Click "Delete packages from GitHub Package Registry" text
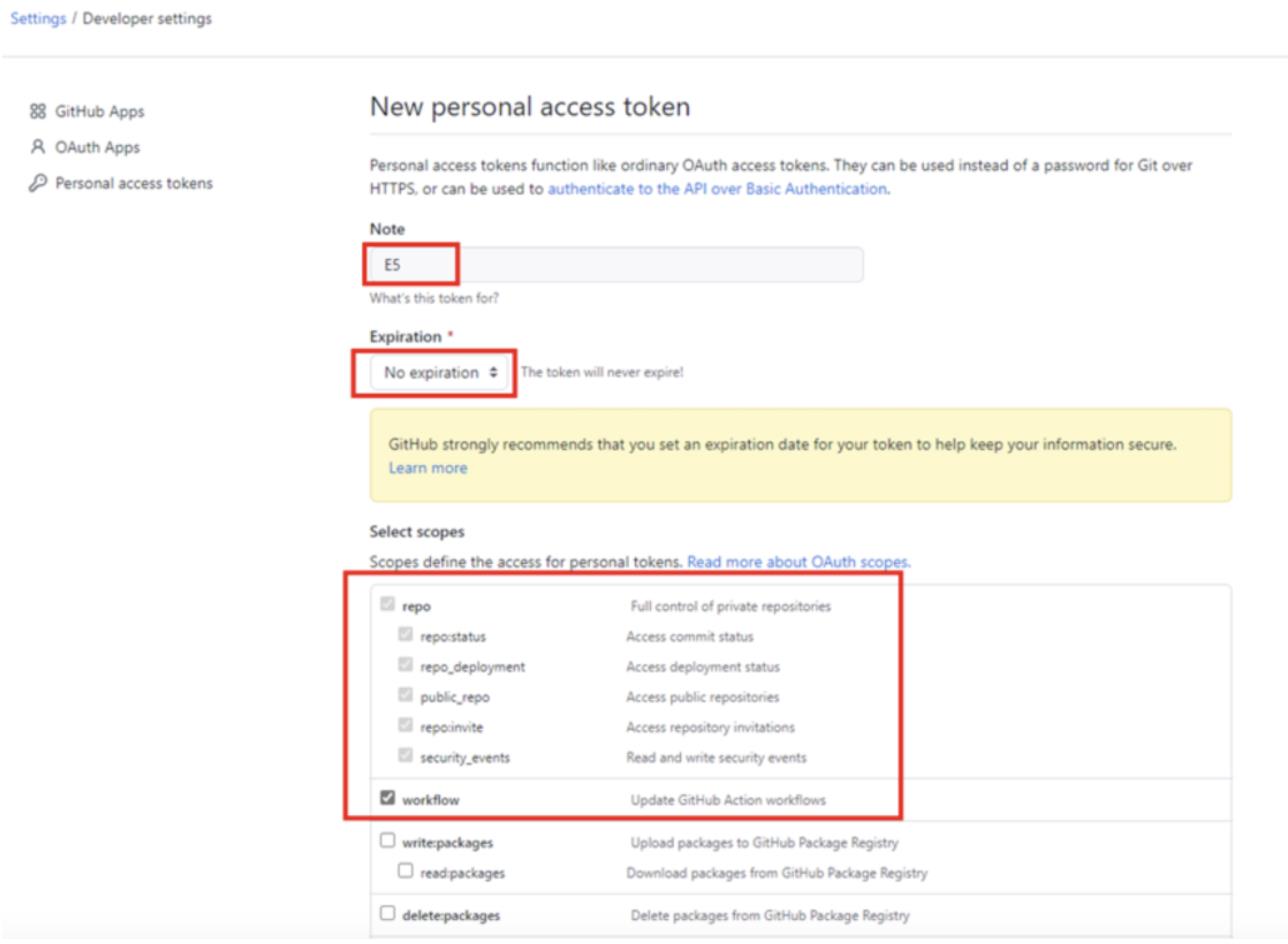 [x=770, y=915]
